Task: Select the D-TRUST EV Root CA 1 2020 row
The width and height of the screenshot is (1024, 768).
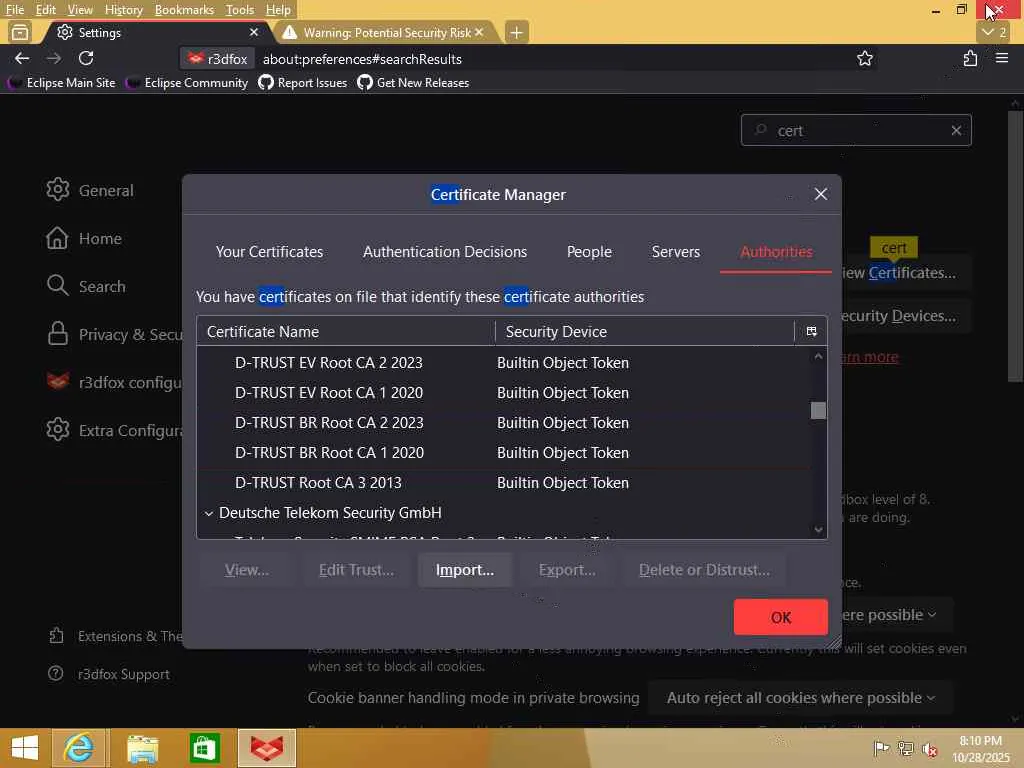Action: 504,392
